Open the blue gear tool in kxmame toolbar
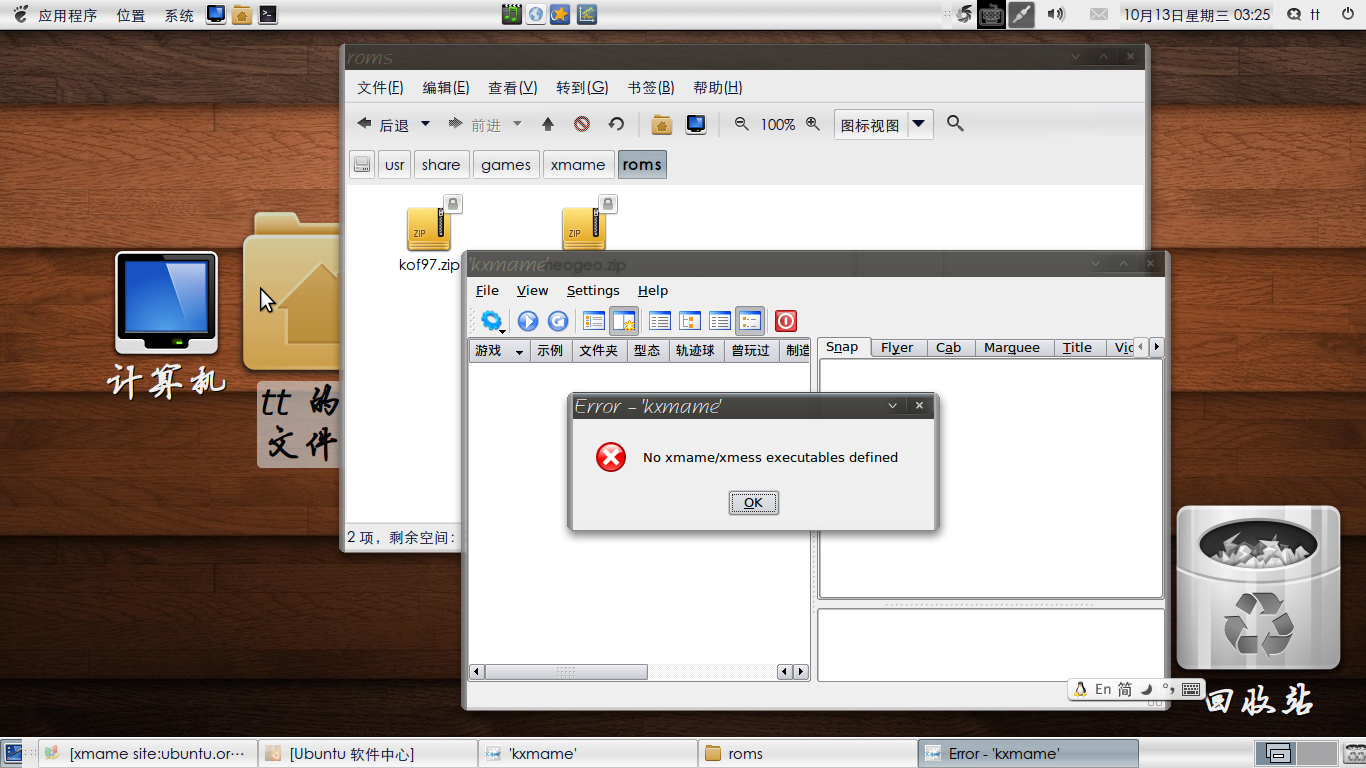 click(x=491, y=321)
